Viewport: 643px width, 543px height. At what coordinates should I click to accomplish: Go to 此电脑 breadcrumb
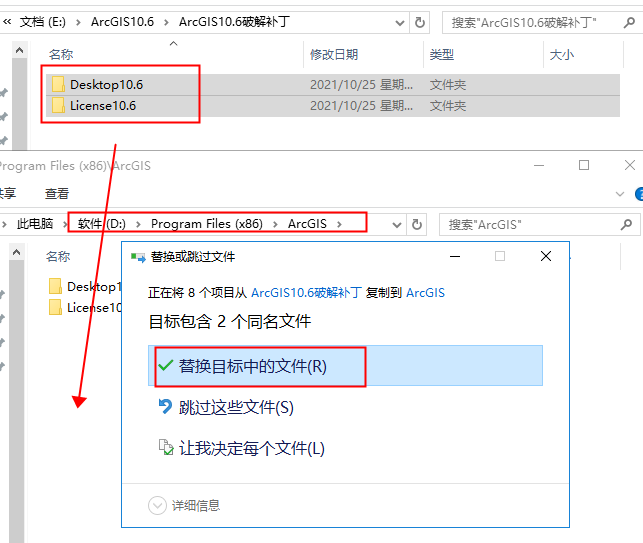tap(35, 224)
